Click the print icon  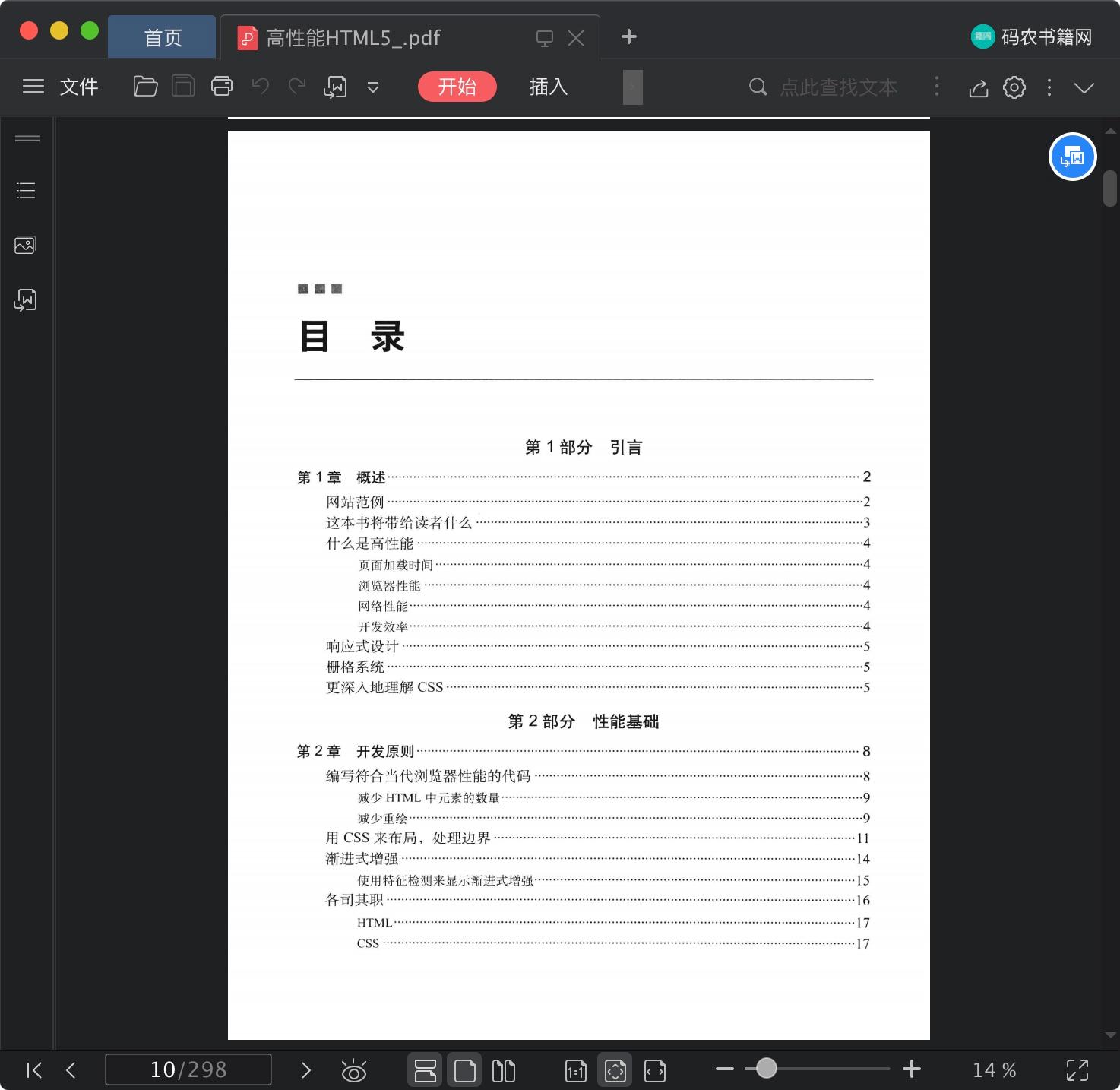(222, 87)
